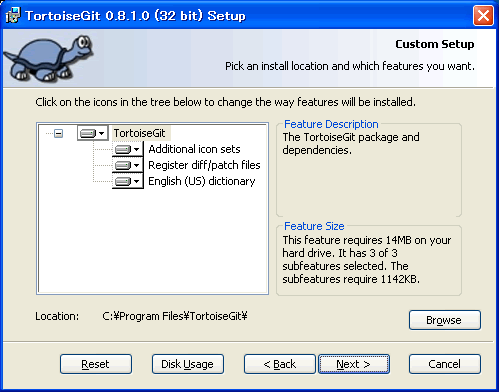
Task: Go back with the Back button
Action: pos(280,364)
